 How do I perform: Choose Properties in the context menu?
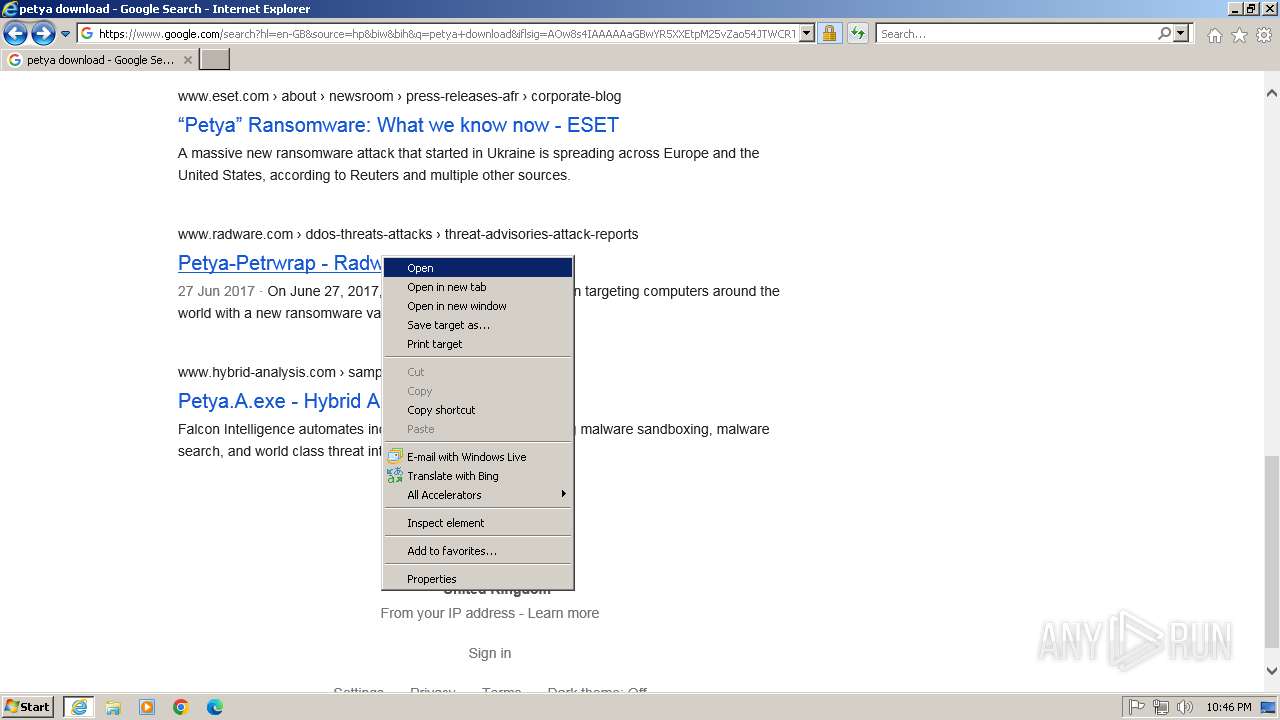(x=478, y=579)
